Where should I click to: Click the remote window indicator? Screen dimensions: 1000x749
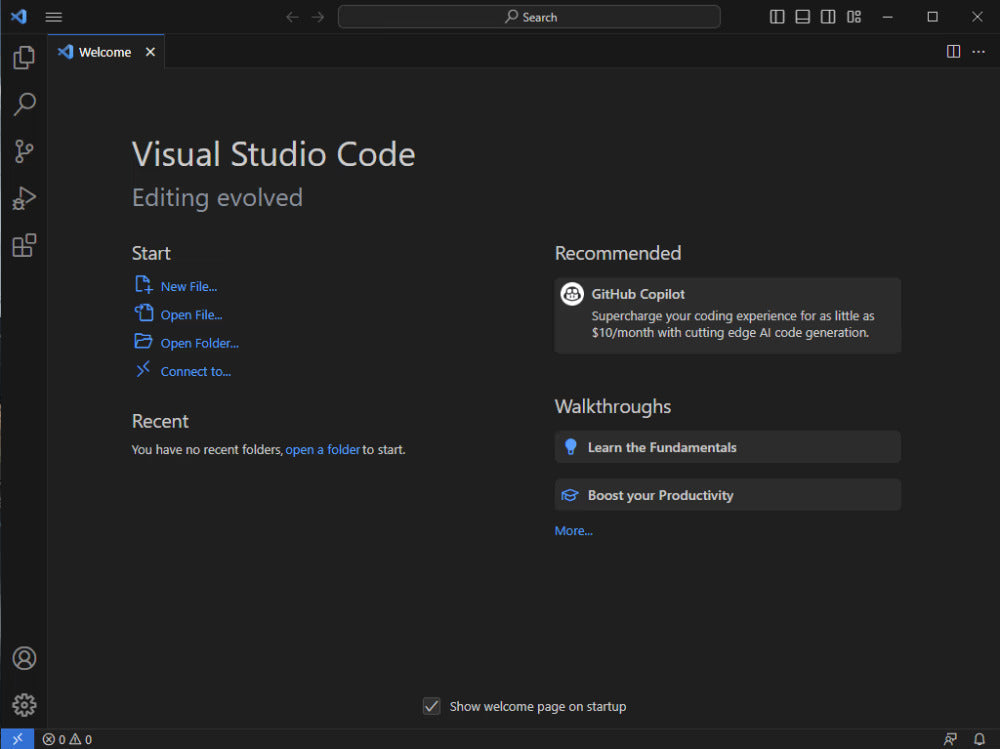(17, 739)
